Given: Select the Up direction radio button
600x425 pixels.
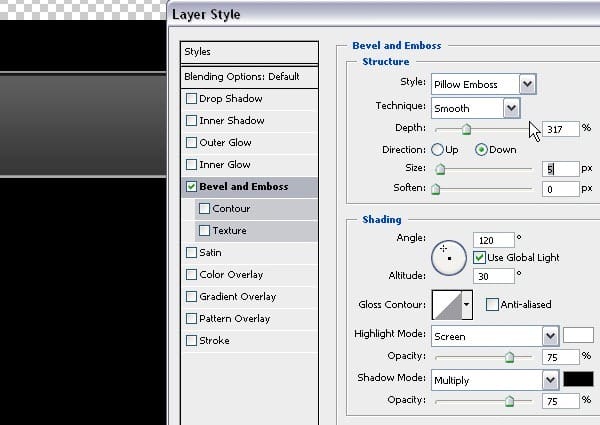Looking at the screenshot, I should [437, 150].
